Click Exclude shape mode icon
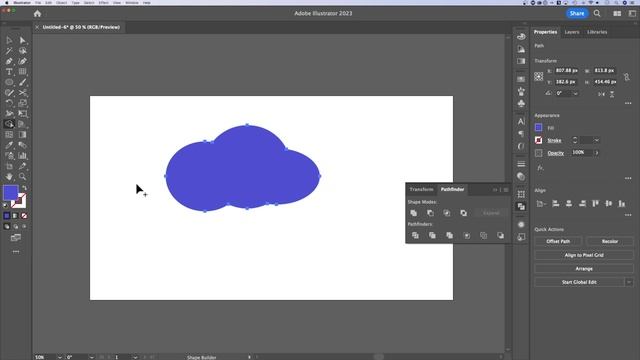Screen dimensions: 640x360 click(x=464, y=213)
